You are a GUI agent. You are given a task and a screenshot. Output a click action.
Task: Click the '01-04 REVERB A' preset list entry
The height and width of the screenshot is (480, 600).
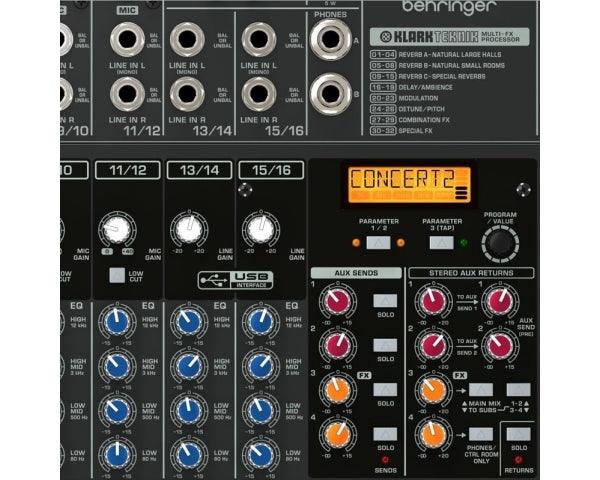(x=435, y=55)
